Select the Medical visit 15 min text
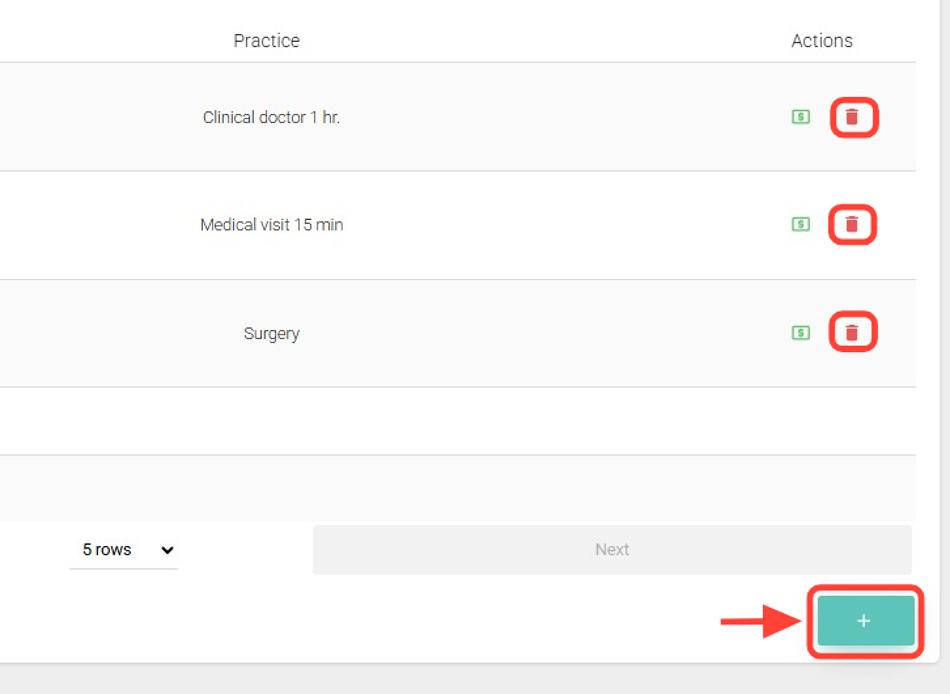 [x=271, y=225]
